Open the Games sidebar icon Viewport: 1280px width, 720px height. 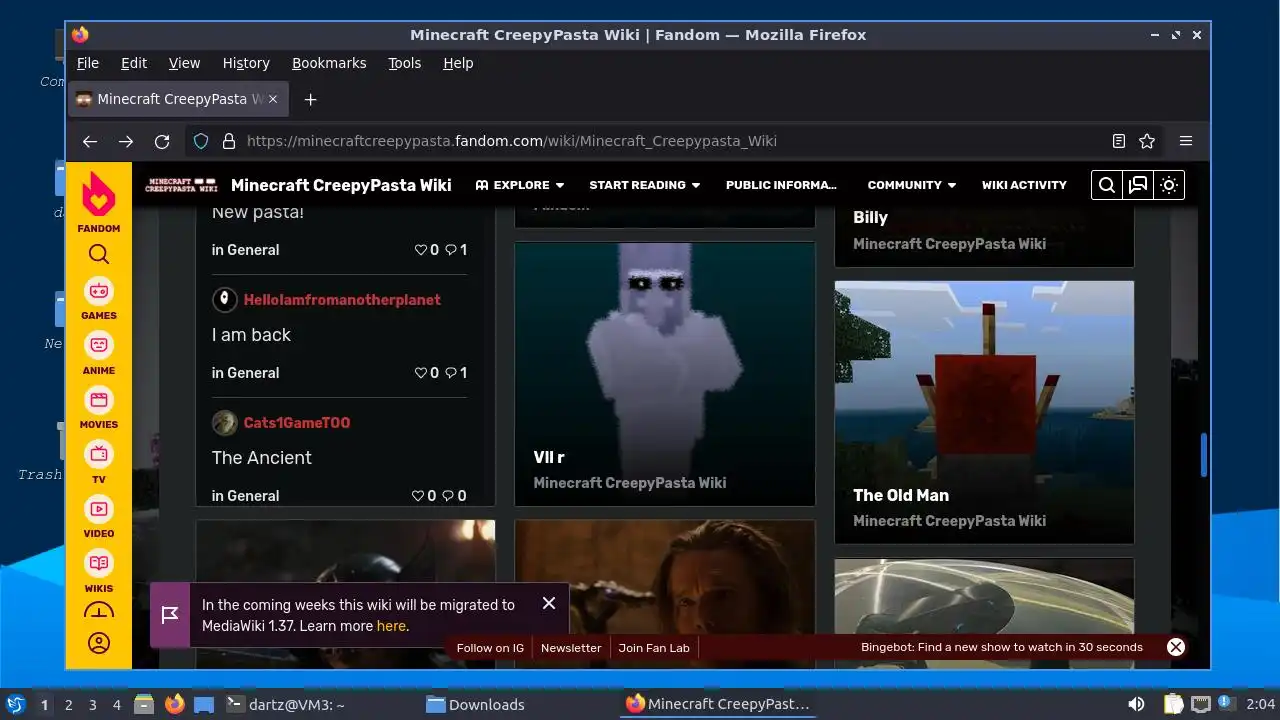[x=98, y=298]
